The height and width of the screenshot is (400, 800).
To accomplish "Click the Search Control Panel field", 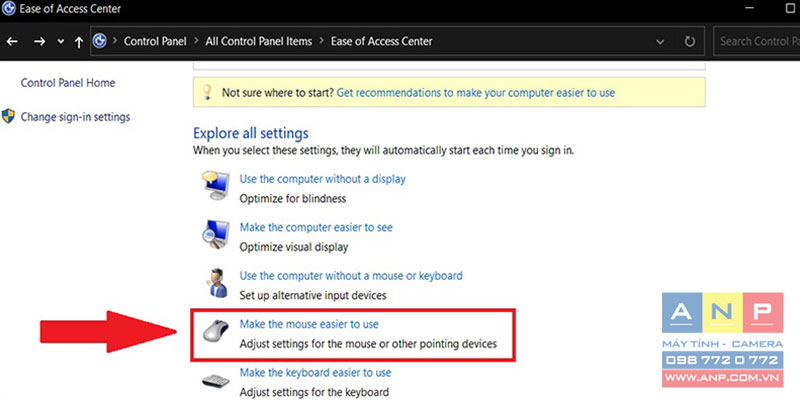I will [757, 41].
